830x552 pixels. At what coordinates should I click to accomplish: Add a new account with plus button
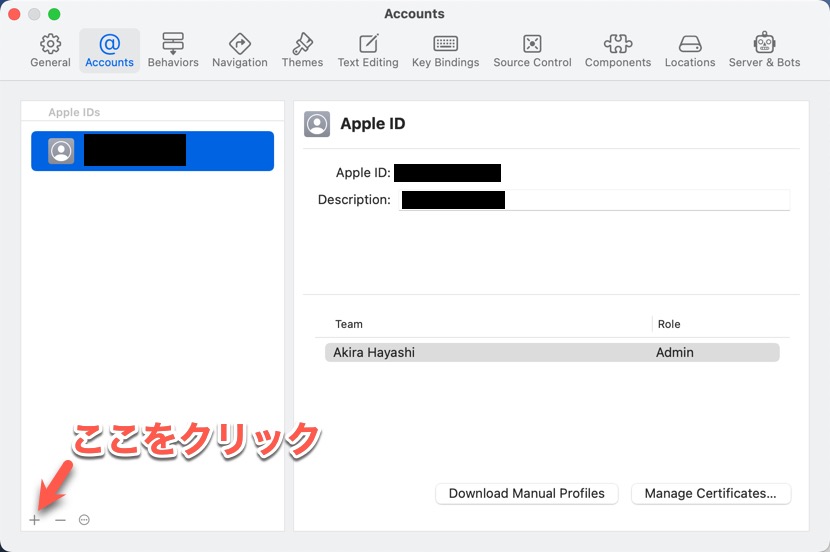point(34,520)
